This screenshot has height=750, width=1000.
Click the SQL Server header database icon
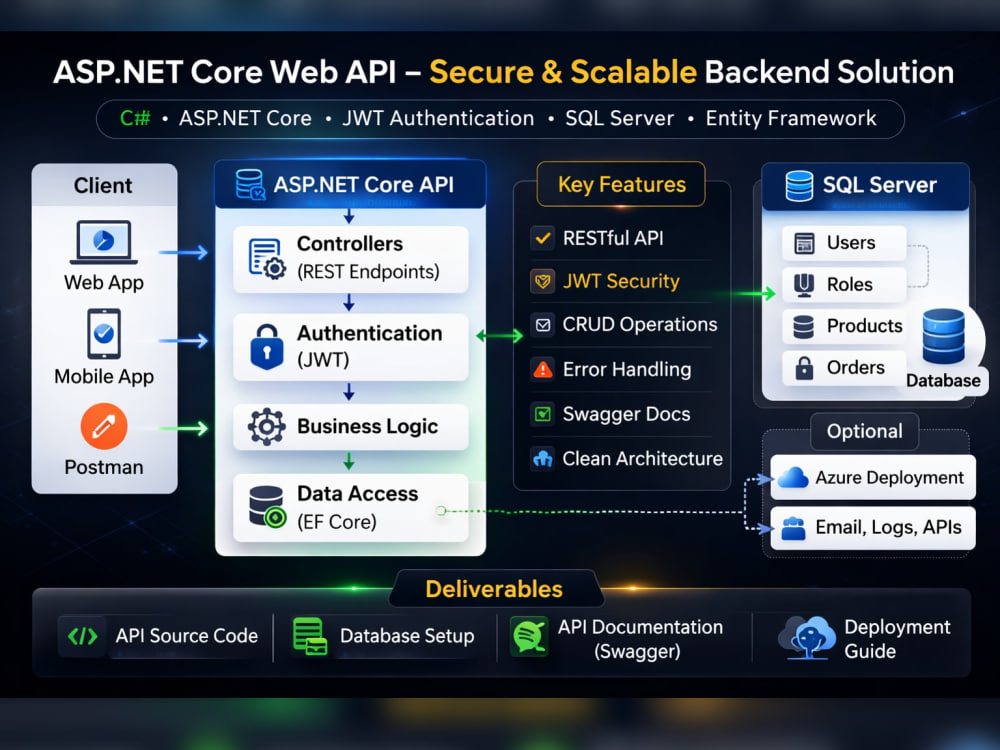pos(799,186)
